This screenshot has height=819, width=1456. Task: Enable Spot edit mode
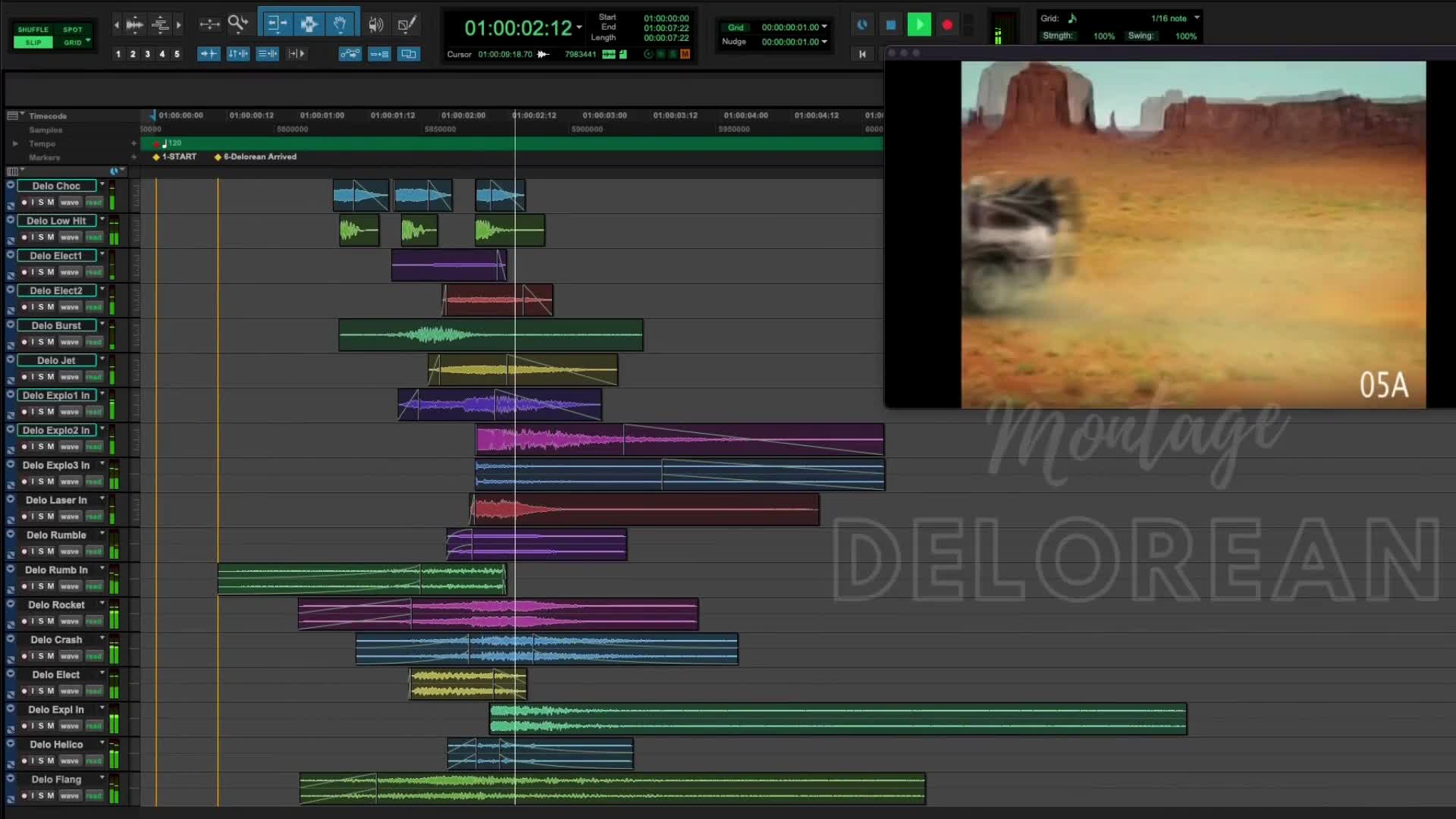pyautogui.click(x=73, y=30)
